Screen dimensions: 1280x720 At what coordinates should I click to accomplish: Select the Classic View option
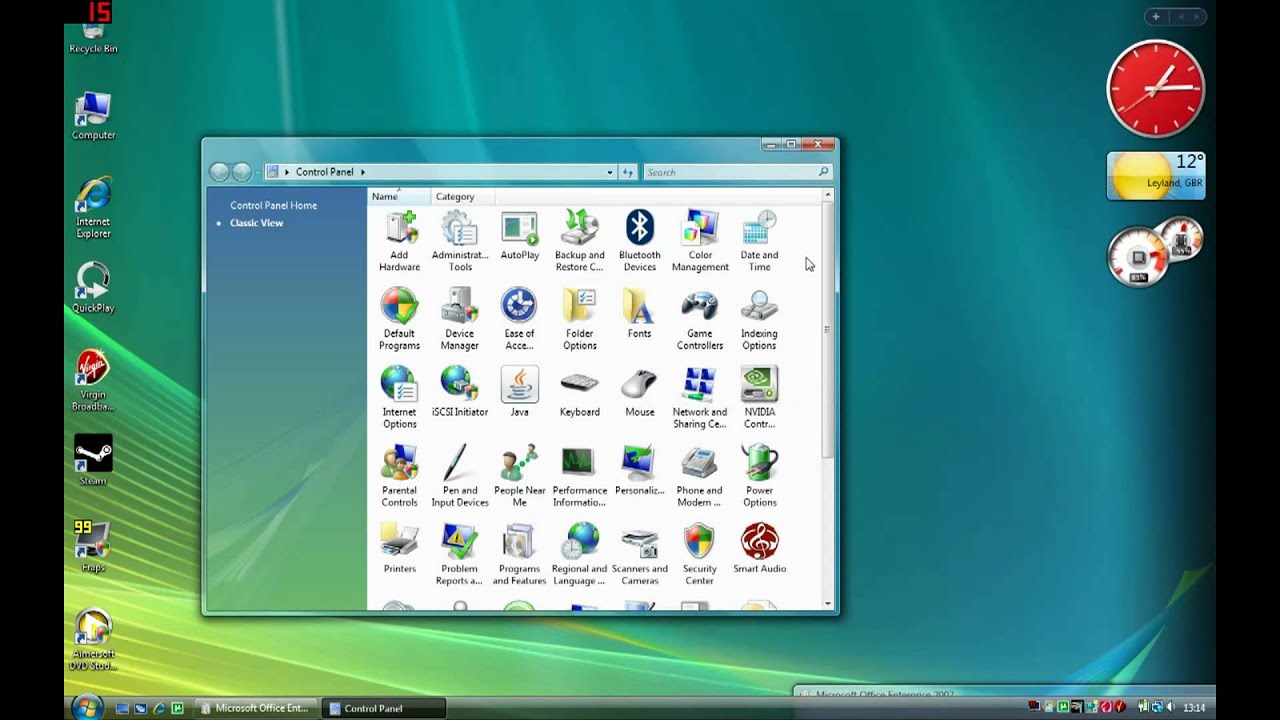(x=257, y=223)
